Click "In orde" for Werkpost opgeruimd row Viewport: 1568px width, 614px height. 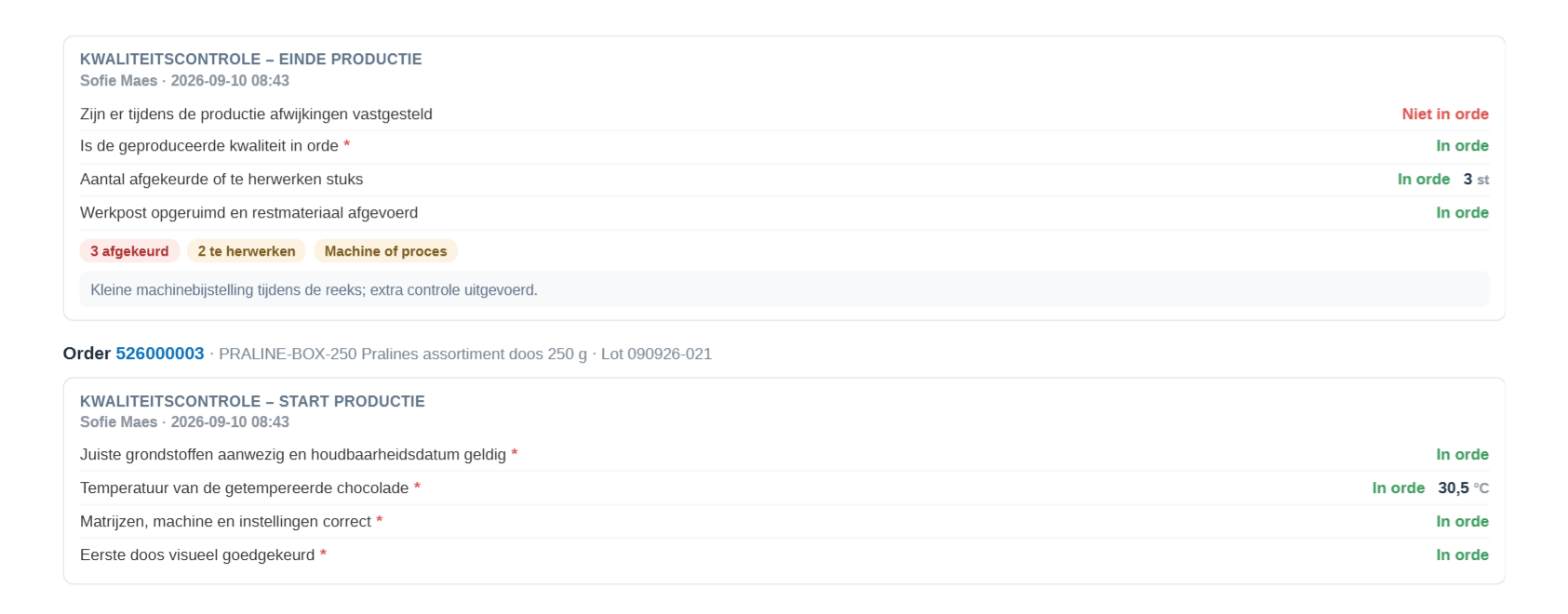tap(1462, 212)
